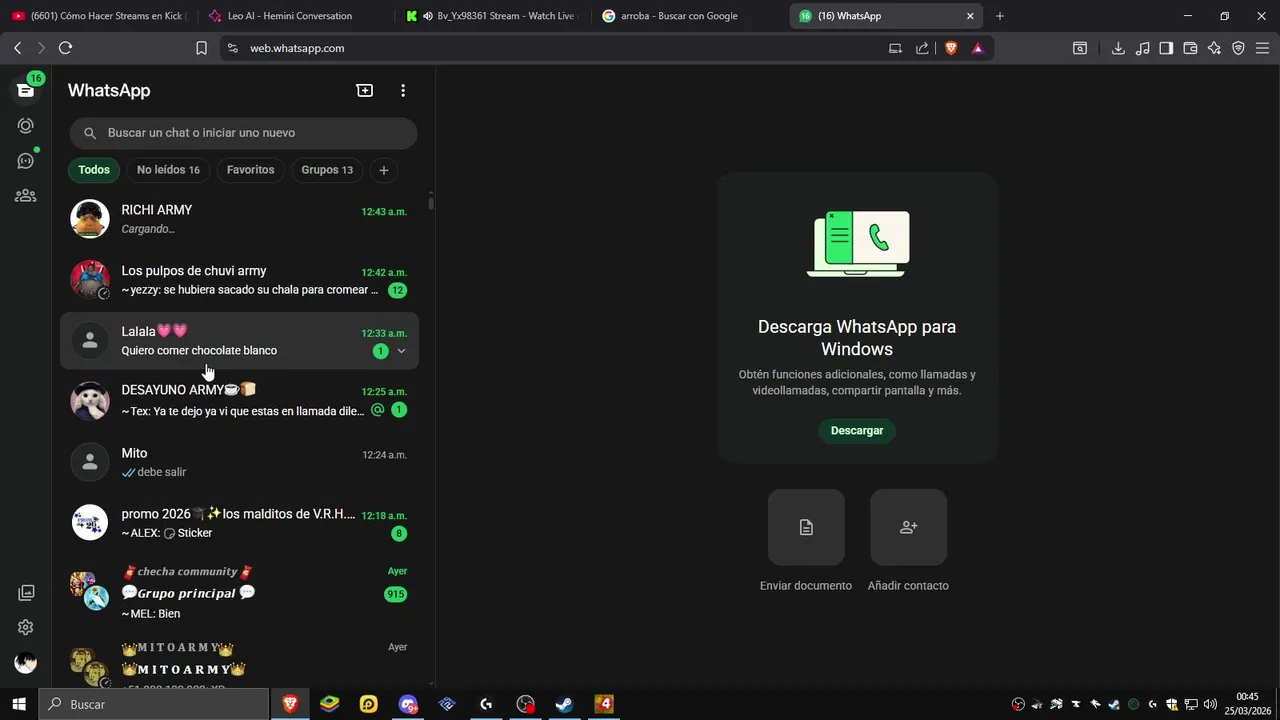Click the volume icon in system tray
Image resolution: width=1280 pixels, height=720 pixels.
point(1210,704)
